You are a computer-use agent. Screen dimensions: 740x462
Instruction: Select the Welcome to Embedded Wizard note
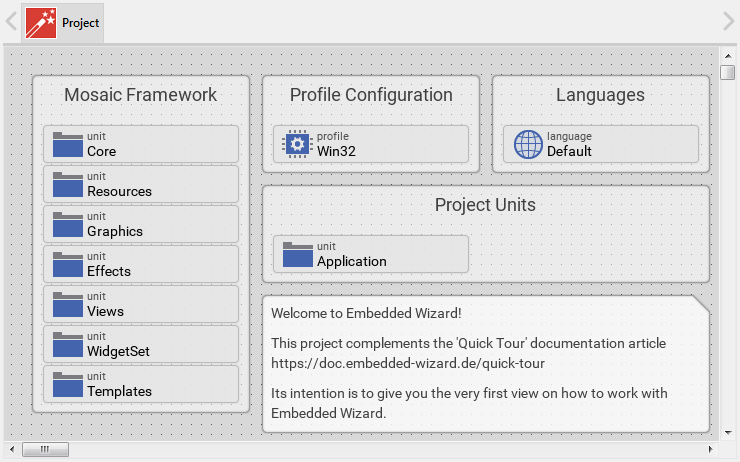point(485,364)
